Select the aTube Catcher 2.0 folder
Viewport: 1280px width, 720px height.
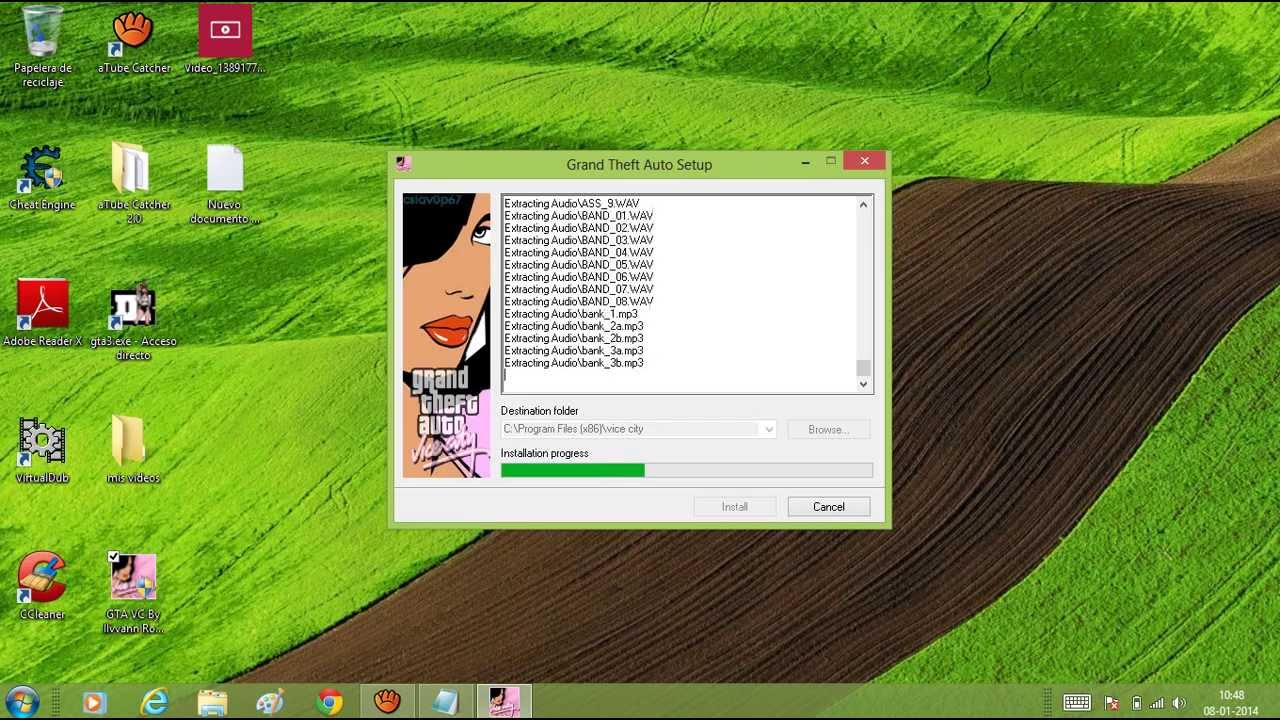[x=134, y=184]
